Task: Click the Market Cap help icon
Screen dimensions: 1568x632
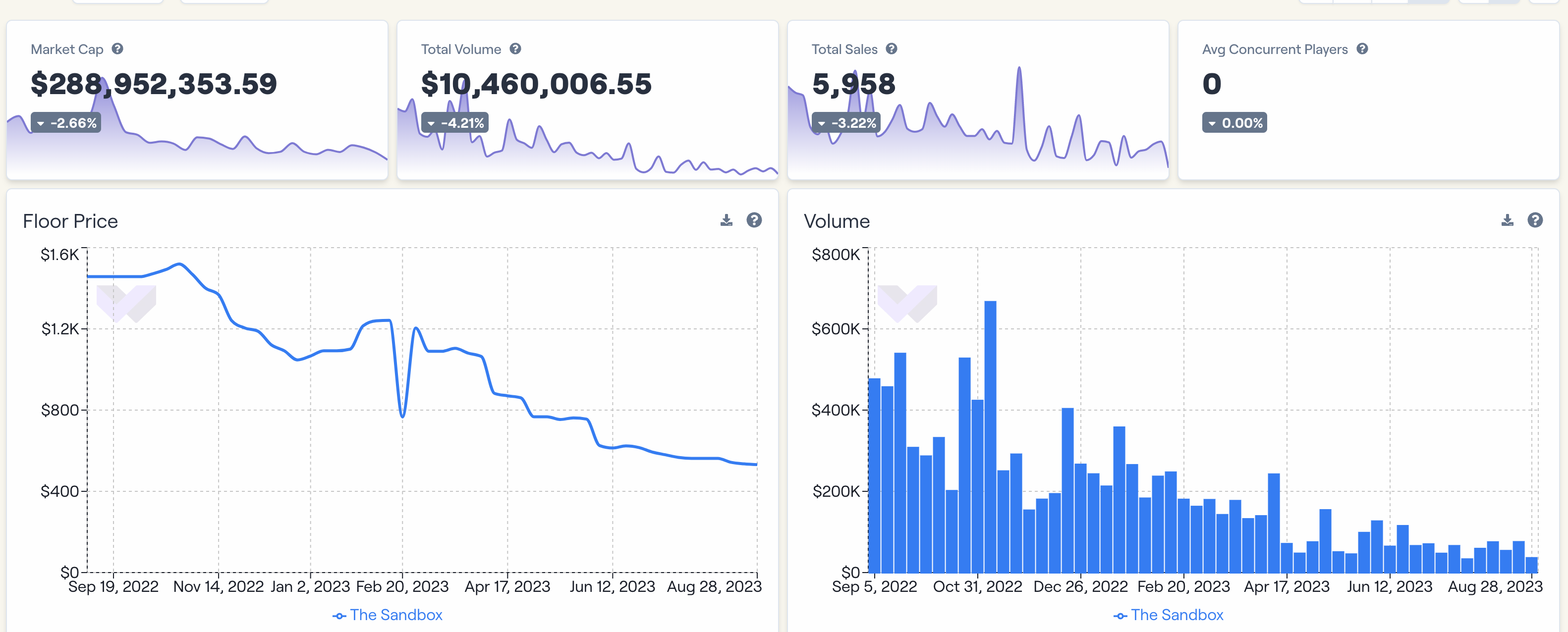Action: [x=117, y=49]
